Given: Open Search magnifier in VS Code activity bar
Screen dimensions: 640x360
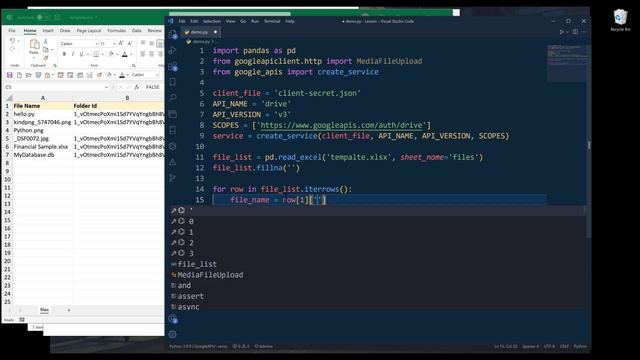Looking at the screenshot, I should coord(173,98).
